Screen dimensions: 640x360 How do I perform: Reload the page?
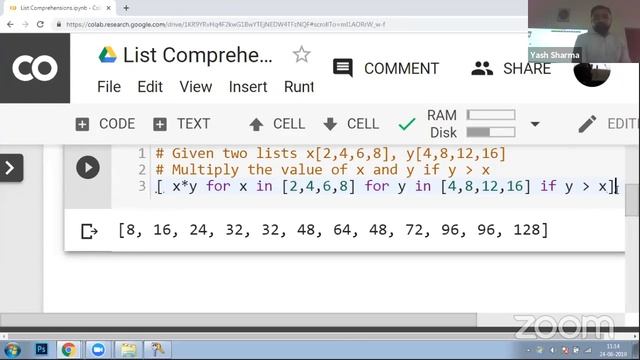(40, 24)
